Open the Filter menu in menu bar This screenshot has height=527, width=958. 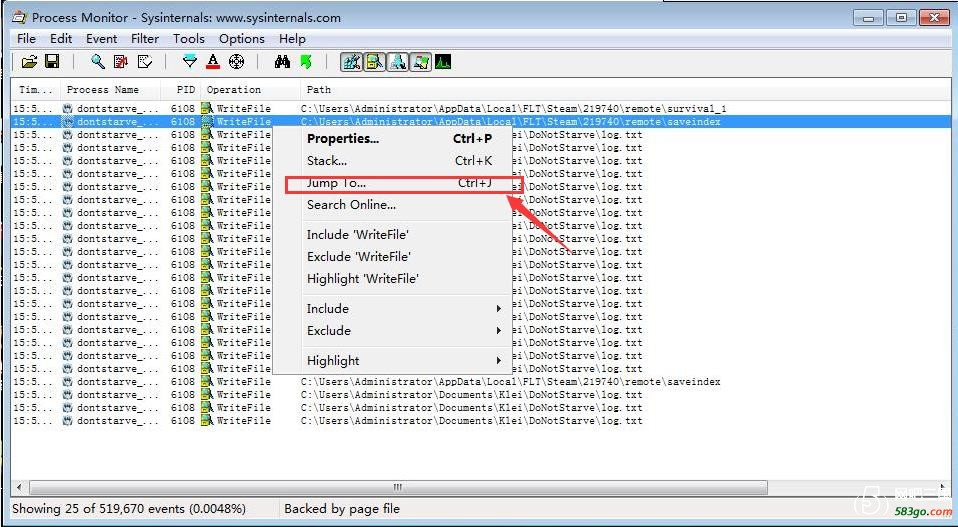point(145,38)
